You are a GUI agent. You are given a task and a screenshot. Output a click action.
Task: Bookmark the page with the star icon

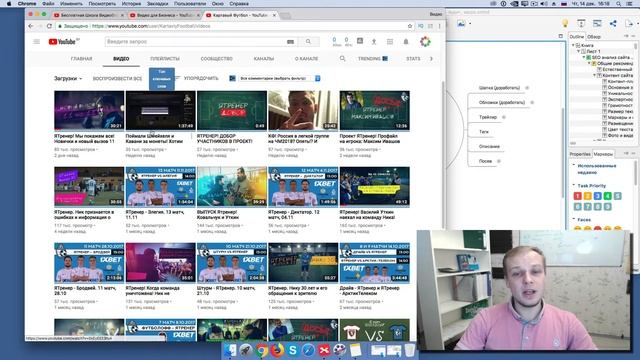point(410,26)
